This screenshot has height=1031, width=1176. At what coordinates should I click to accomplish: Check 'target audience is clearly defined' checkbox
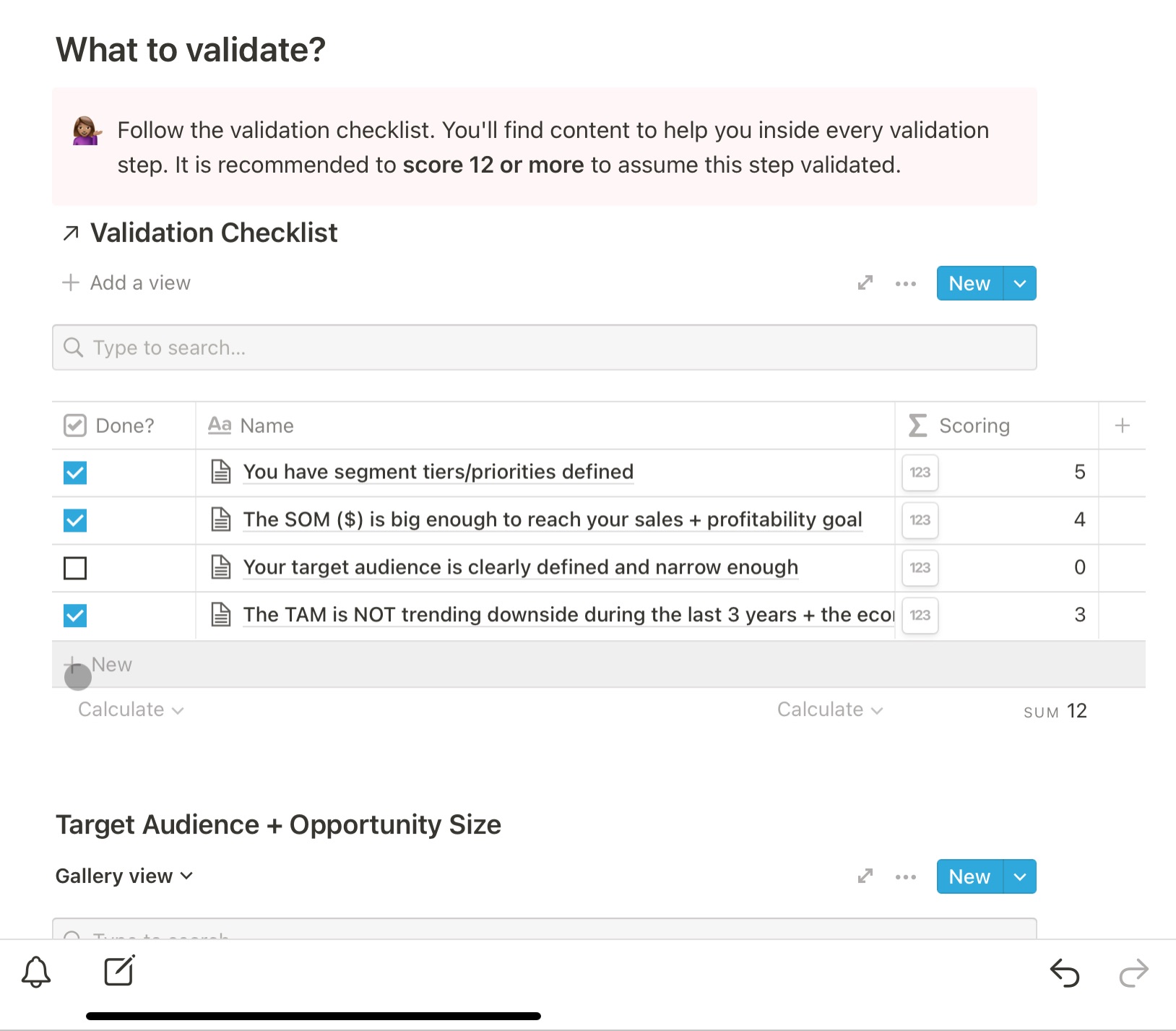tap(75, 568)
